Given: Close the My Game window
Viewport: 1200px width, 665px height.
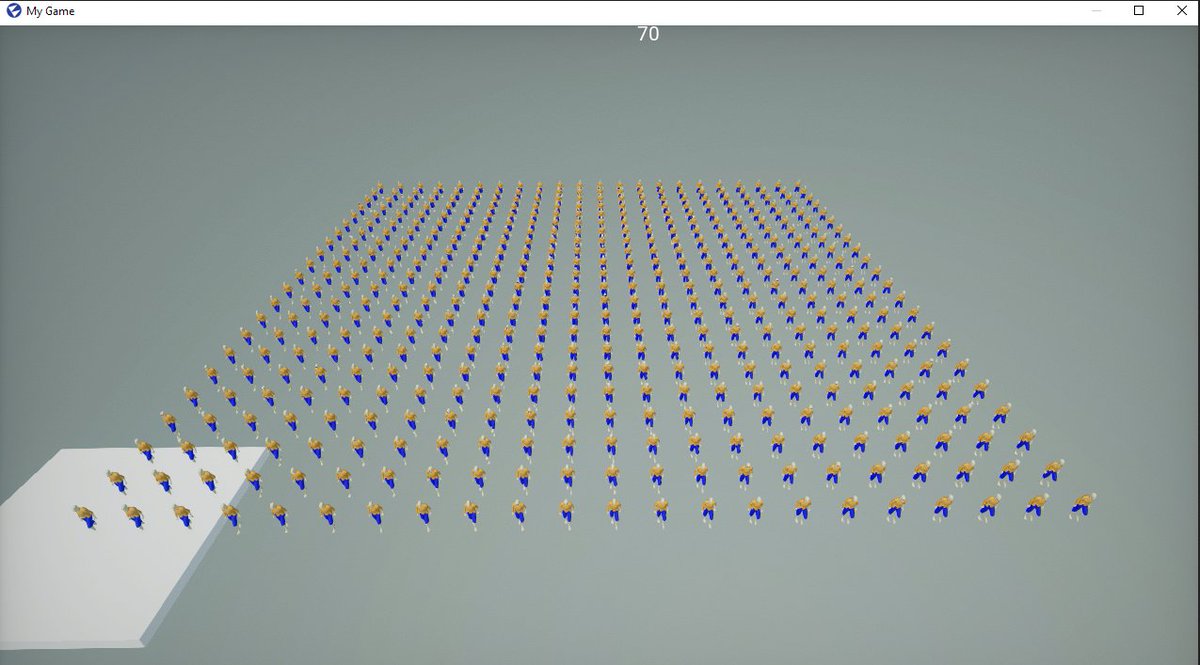Looking at the screenshot, I should [1181, 11].
